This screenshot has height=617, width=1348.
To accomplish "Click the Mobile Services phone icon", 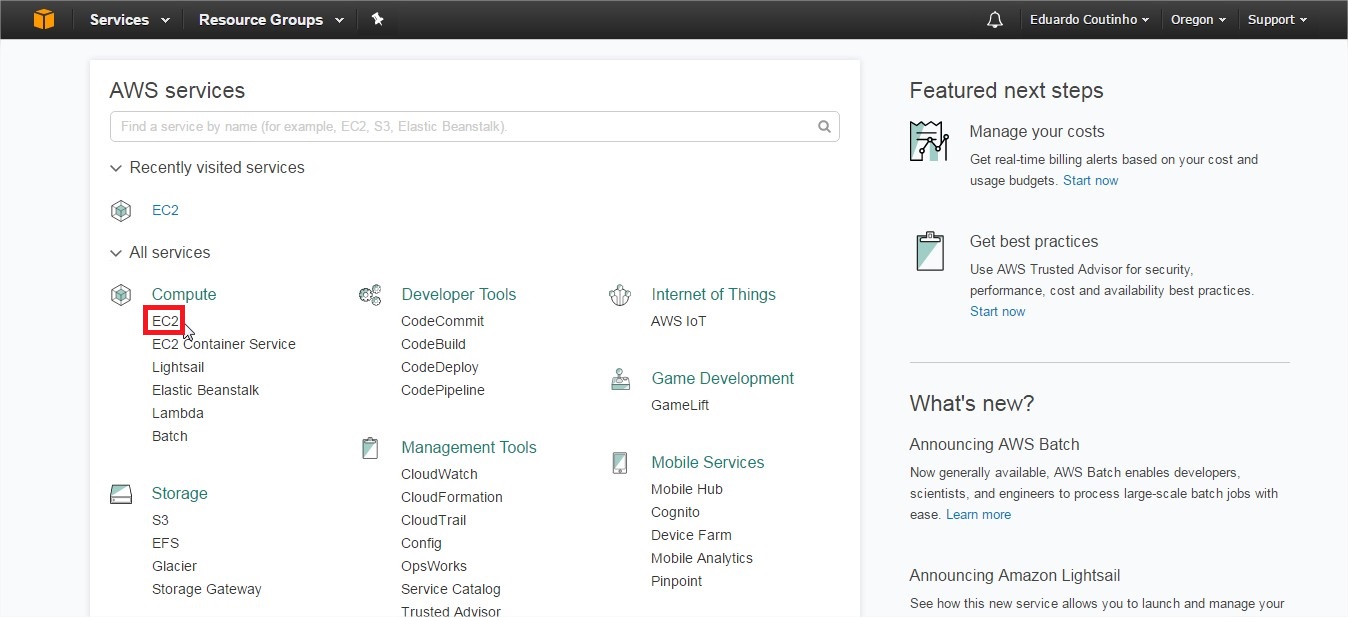I will click(620, 463).
